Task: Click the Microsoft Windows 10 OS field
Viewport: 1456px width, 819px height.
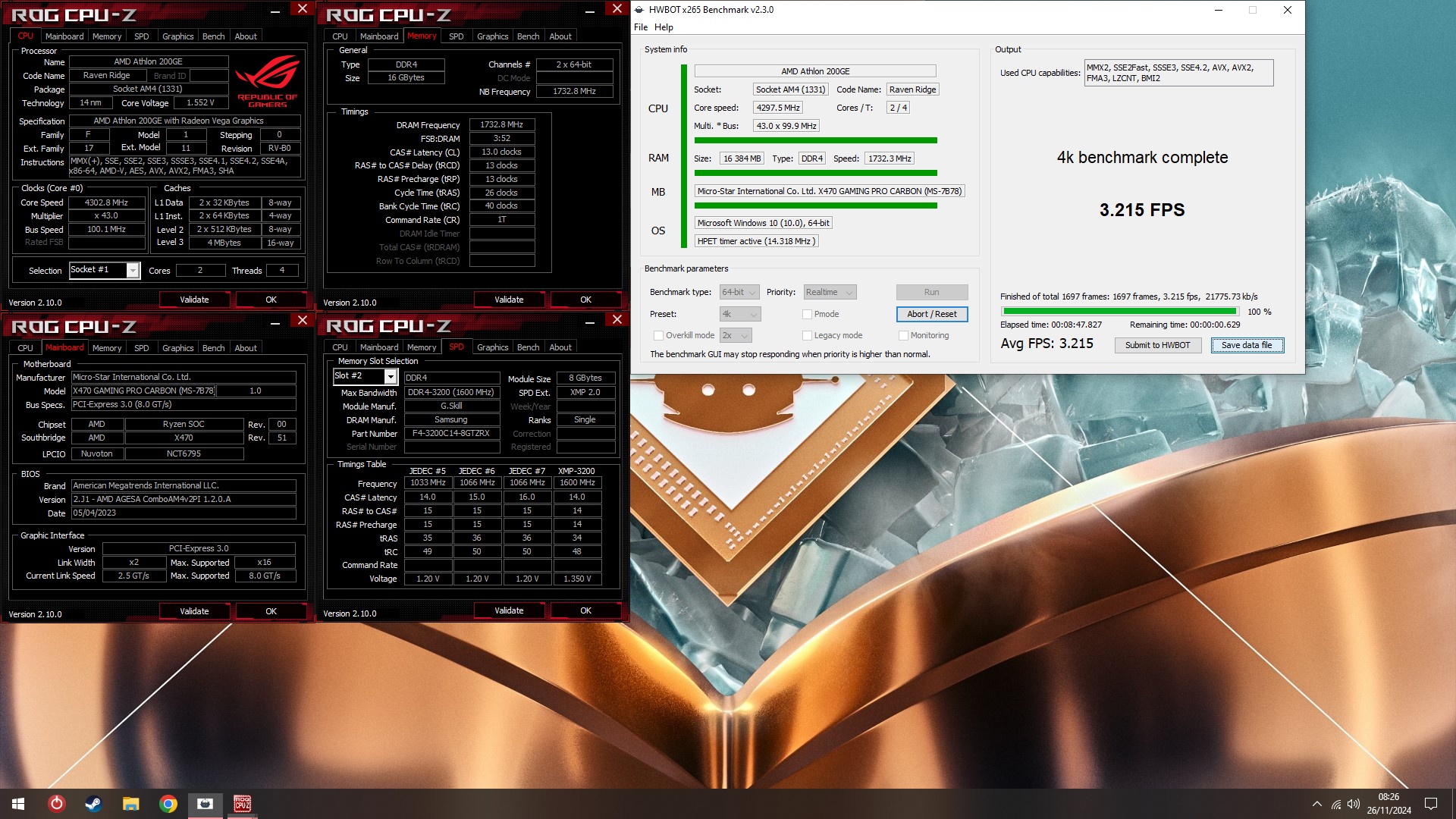Action: (x=764, y=223)
